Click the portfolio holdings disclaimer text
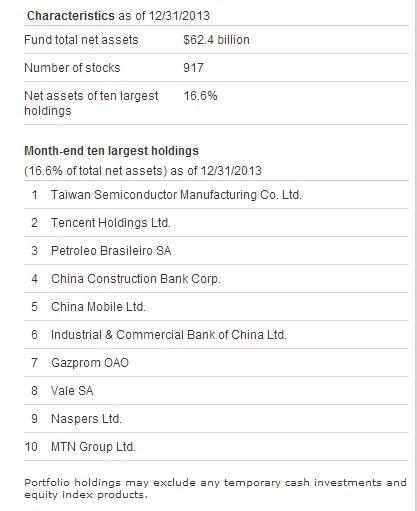The image size is (417, 511). tap(215, 488)
